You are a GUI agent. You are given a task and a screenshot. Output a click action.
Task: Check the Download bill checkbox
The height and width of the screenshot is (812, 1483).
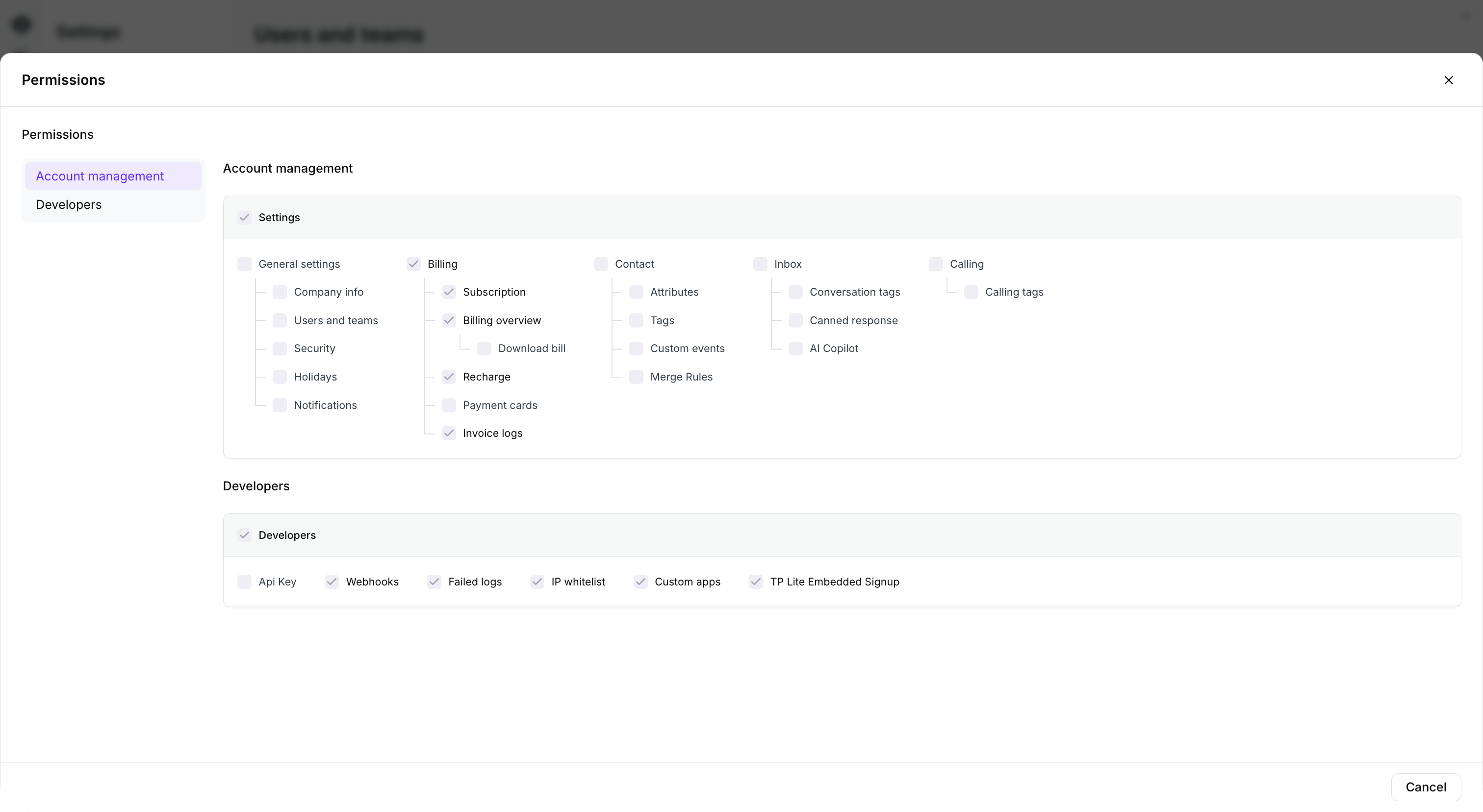coord(484,348)
